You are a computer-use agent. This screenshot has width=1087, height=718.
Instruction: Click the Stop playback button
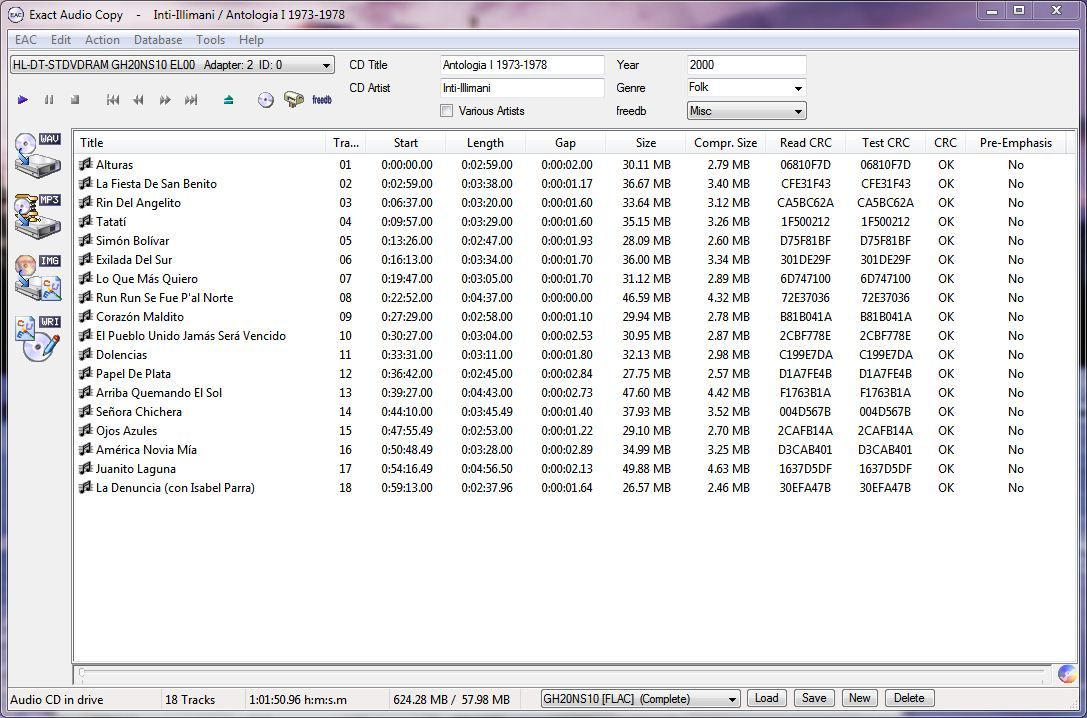click(x=75, y=100)
